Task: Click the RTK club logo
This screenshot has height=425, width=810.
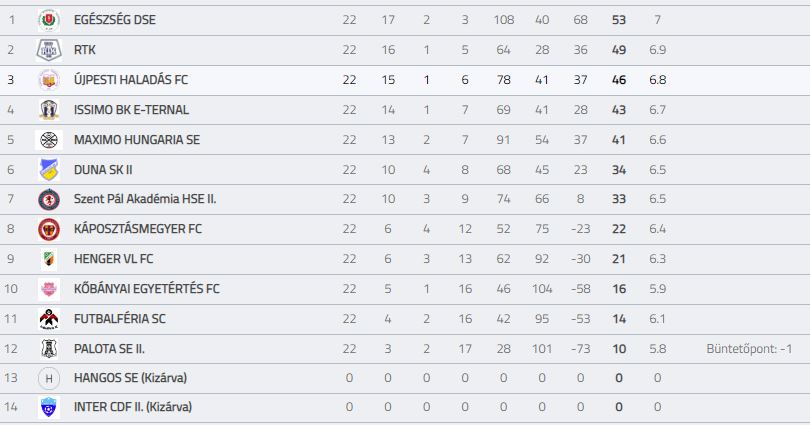Action: pos(49,50)
